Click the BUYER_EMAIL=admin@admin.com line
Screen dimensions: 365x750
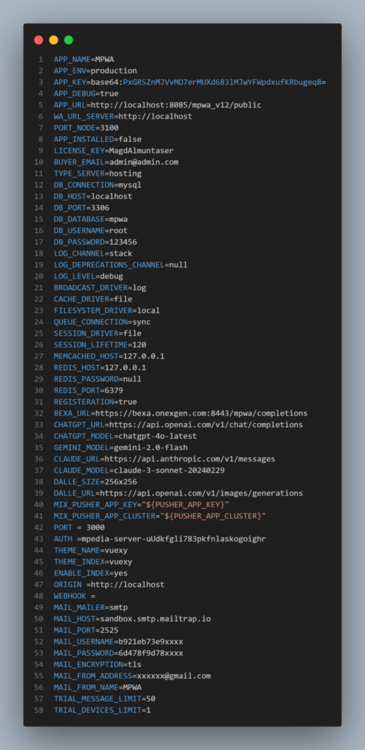(x=116, y=162)
